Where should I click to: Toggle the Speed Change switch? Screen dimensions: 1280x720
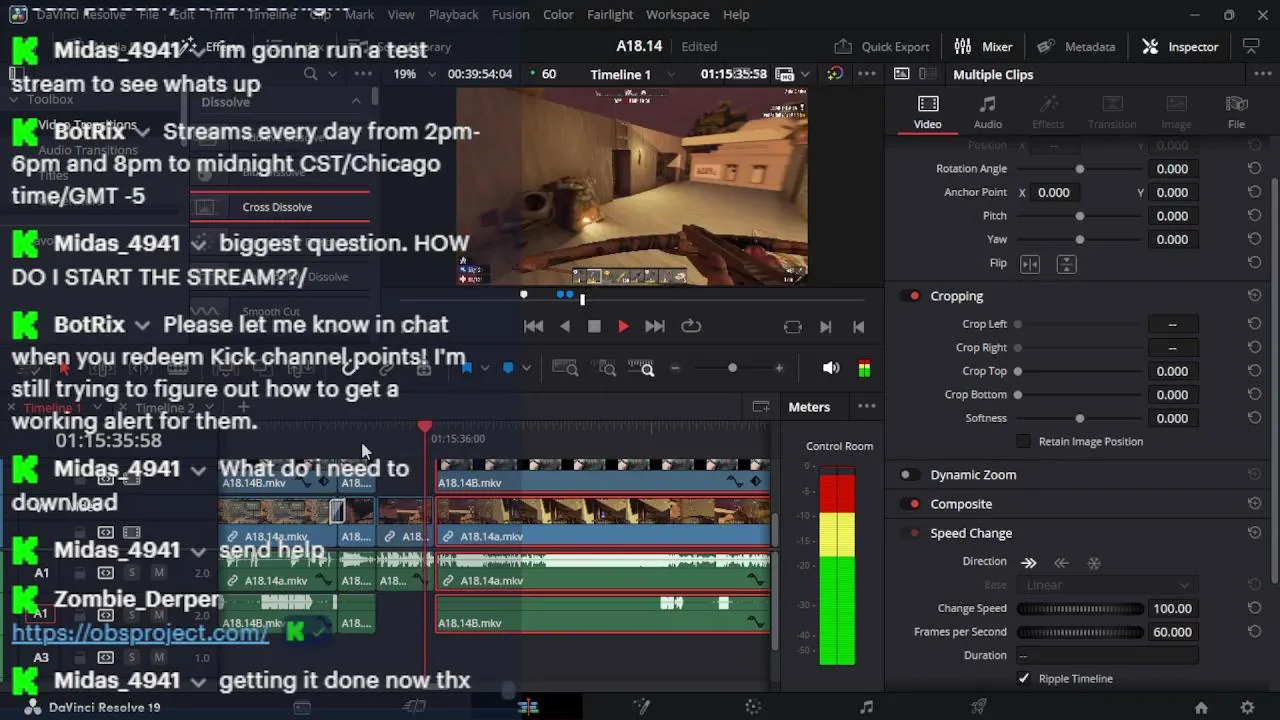pos(912,533)
